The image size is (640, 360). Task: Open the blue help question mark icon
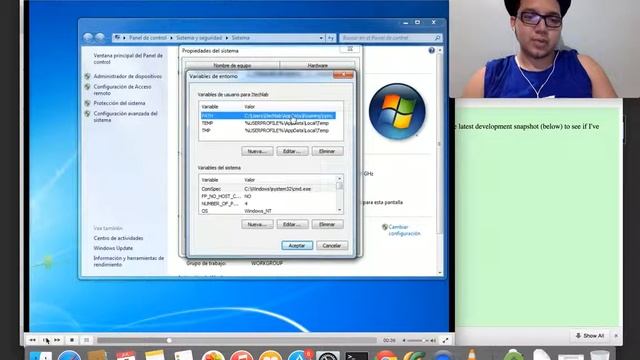pos(431,51)
